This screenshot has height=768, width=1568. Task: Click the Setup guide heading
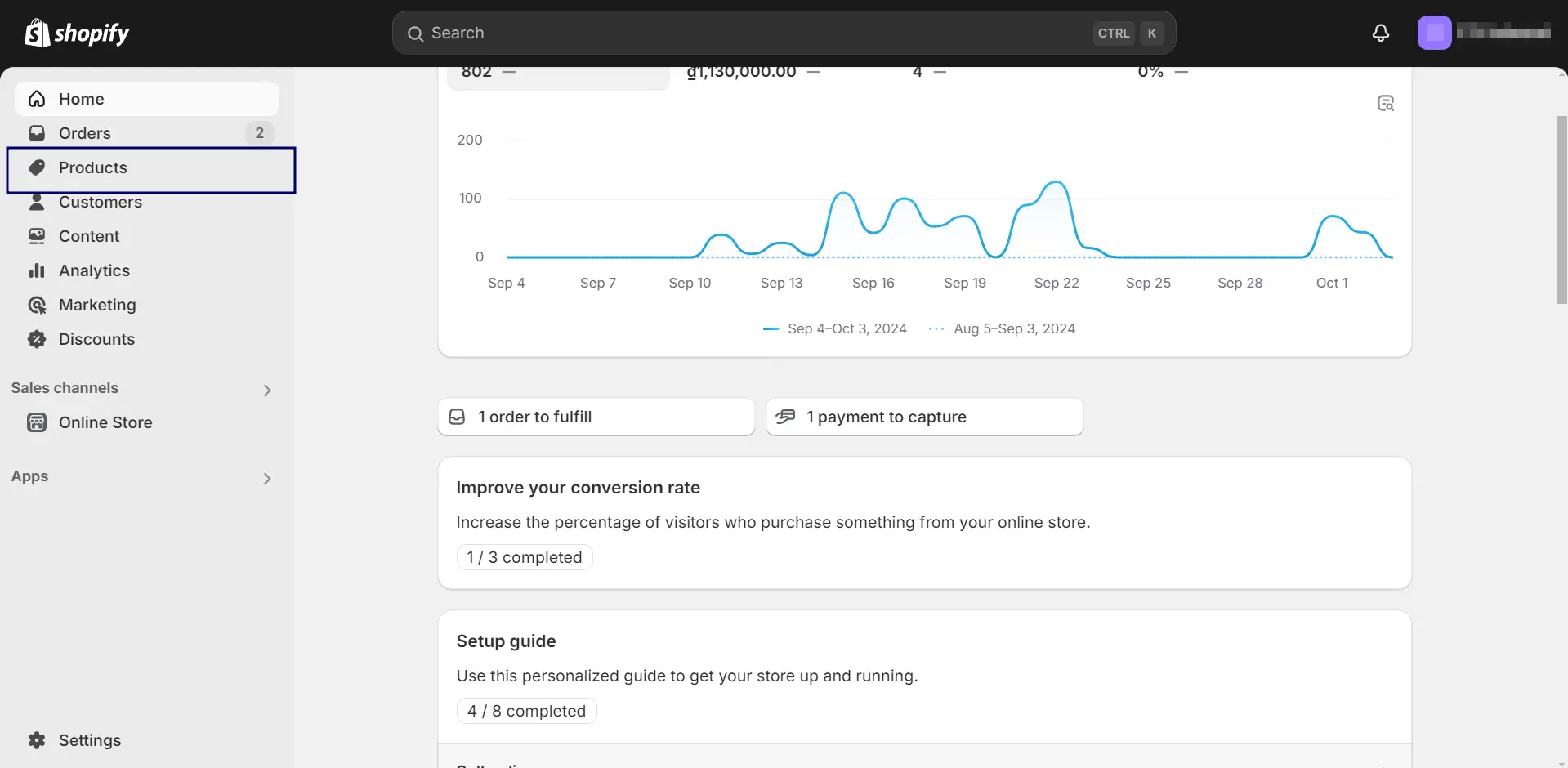(507, 641)
